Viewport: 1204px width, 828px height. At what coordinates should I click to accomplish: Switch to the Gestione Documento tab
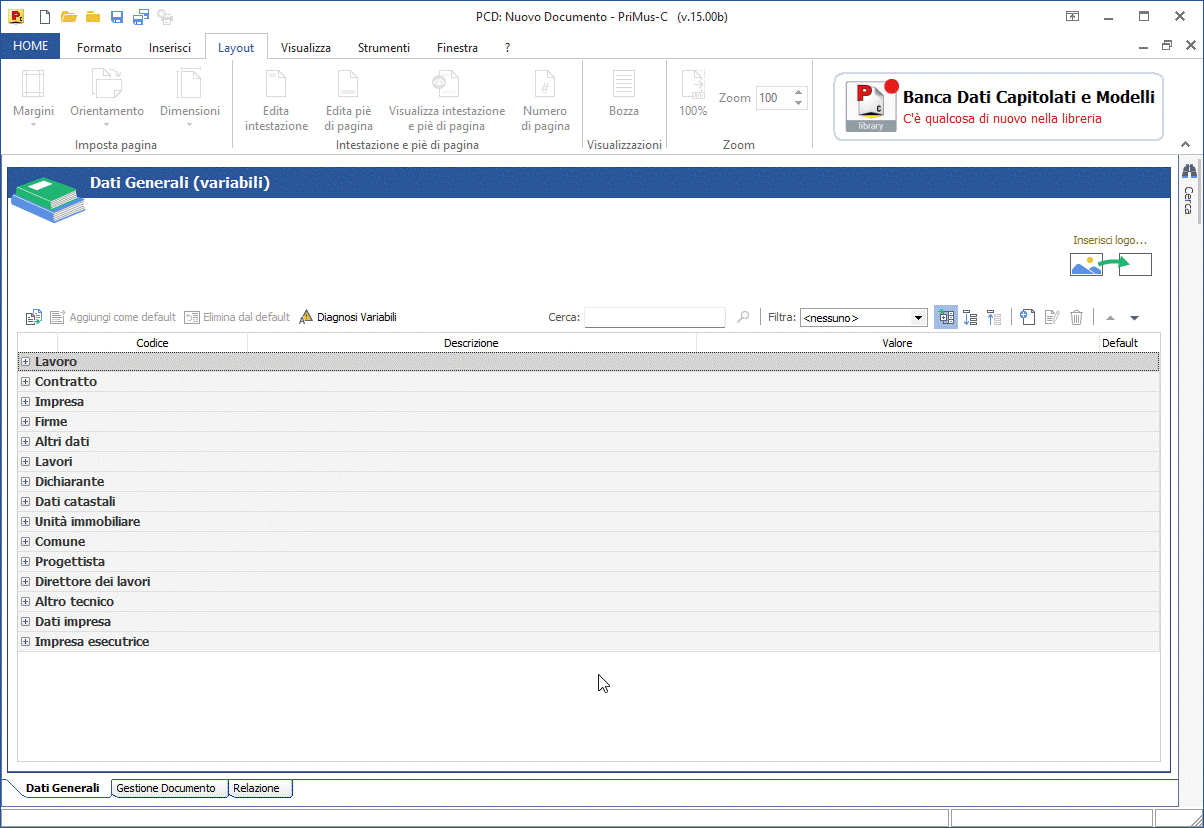(x=166, y=788)
